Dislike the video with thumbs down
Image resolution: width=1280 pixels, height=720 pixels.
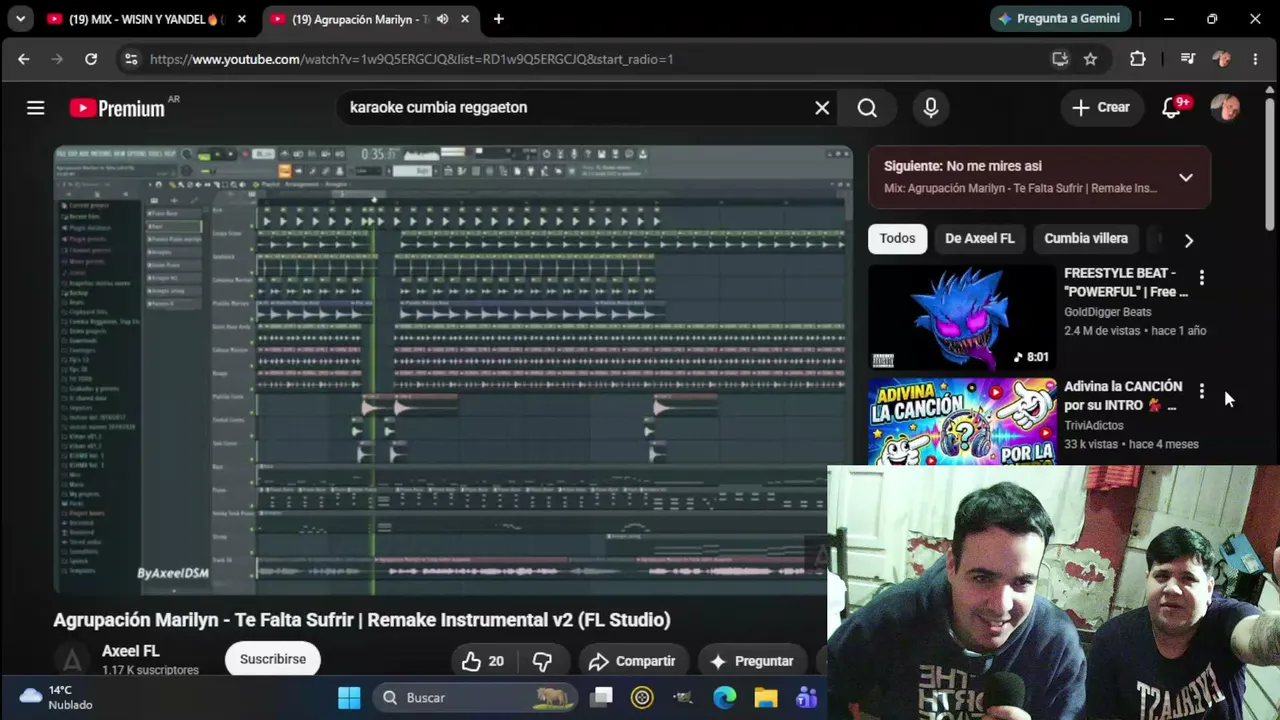coord(543,661)
